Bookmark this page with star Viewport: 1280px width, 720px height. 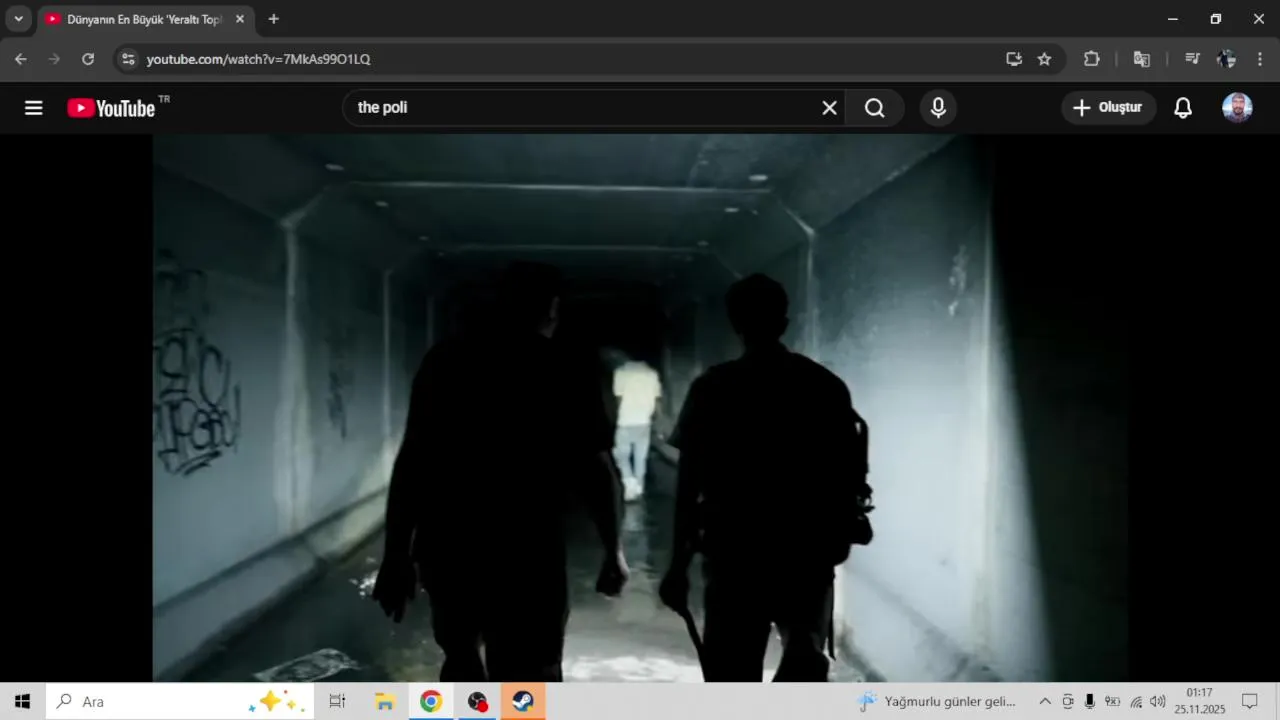click(1044, 59)
